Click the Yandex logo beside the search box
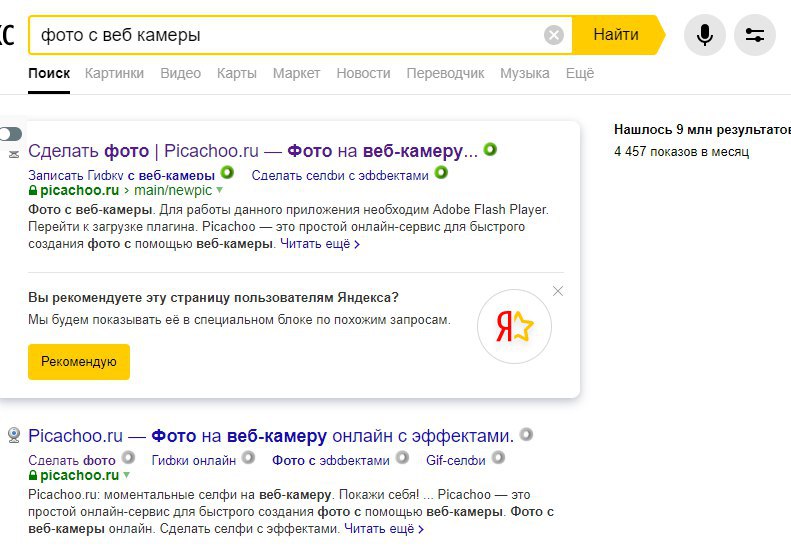 coord(7,35)
